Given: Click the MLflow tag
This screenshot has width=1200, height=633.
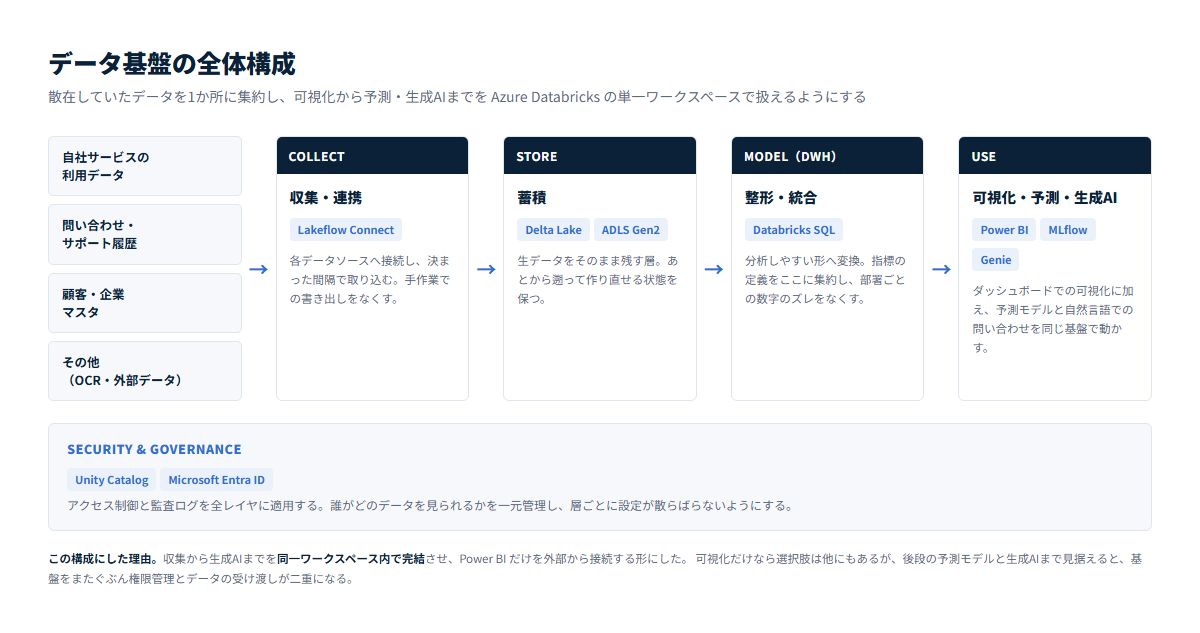Looking at the screenshot, I should [1068, 230].
